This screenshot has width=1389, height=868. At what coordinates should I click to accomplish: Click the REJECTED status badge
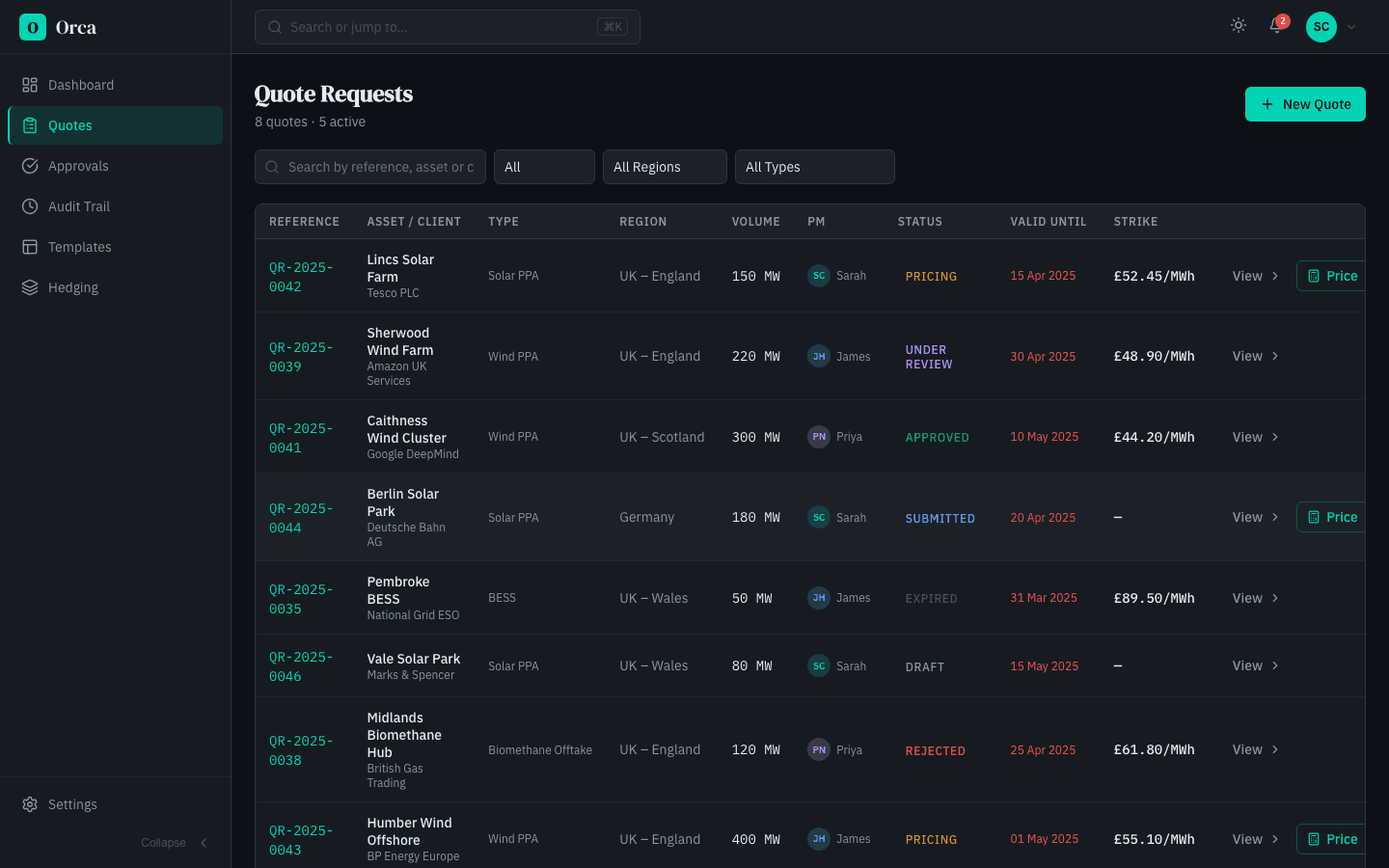click(x=935, y=751)
